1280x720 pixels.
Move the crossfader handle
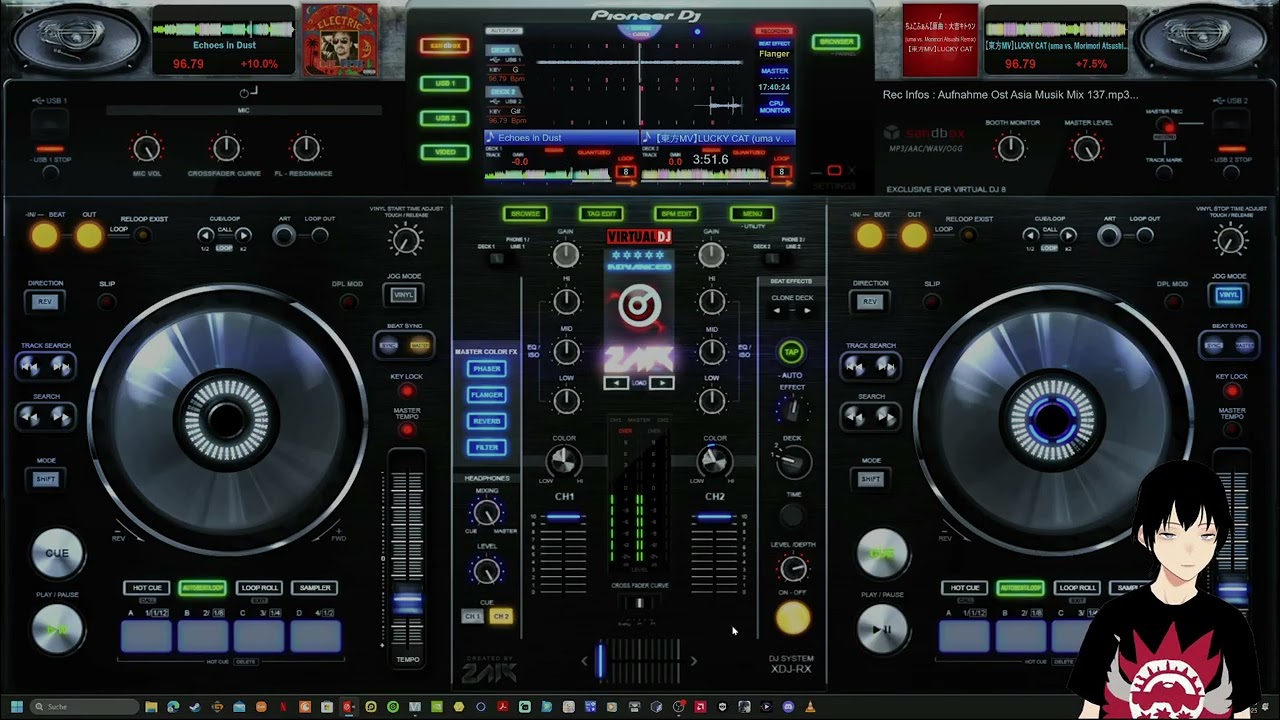click(x=601, y=661)
